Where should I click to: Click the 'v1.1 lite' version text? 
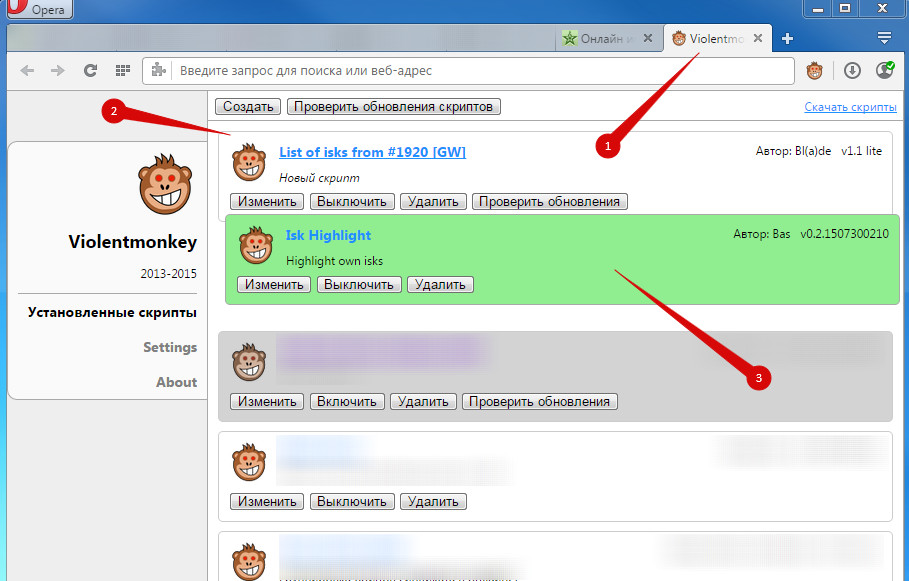(861, 151)
